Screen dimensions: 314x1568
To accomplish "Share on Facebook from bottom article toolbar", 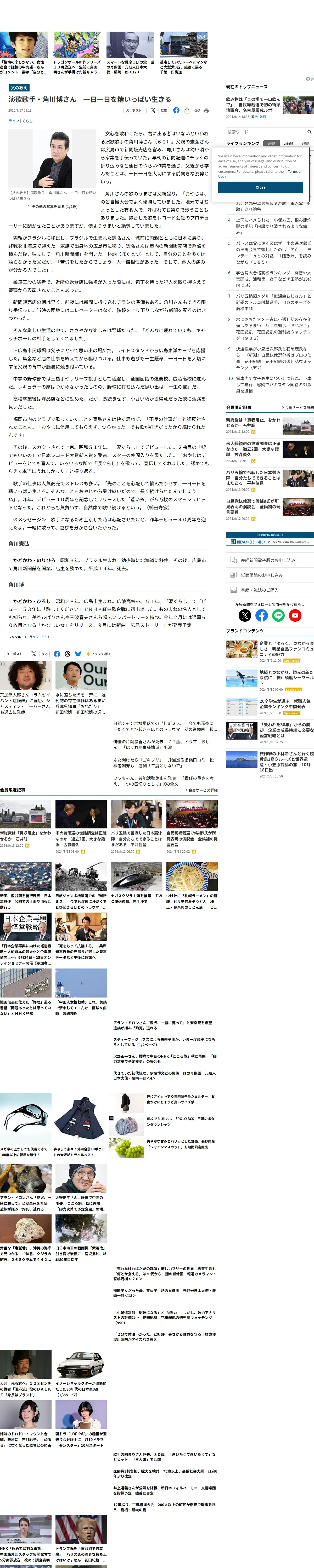I will 57,654.
